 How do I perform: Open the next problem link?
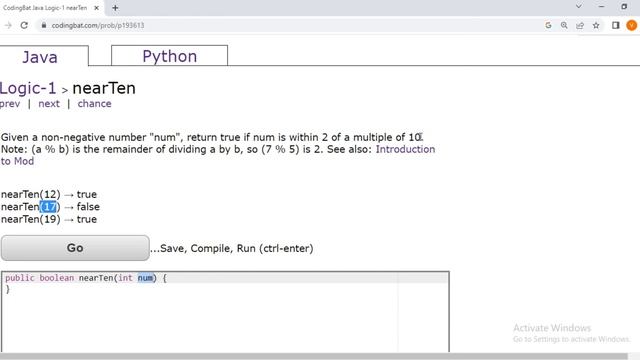[x=49, y=104]
